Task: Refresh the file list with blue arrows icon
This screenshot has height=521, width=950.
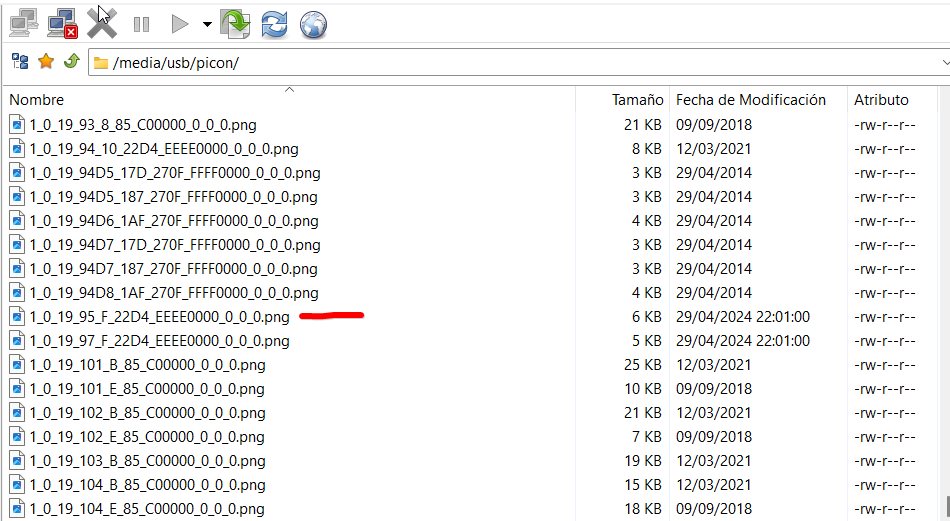Action: coord(274,23)
